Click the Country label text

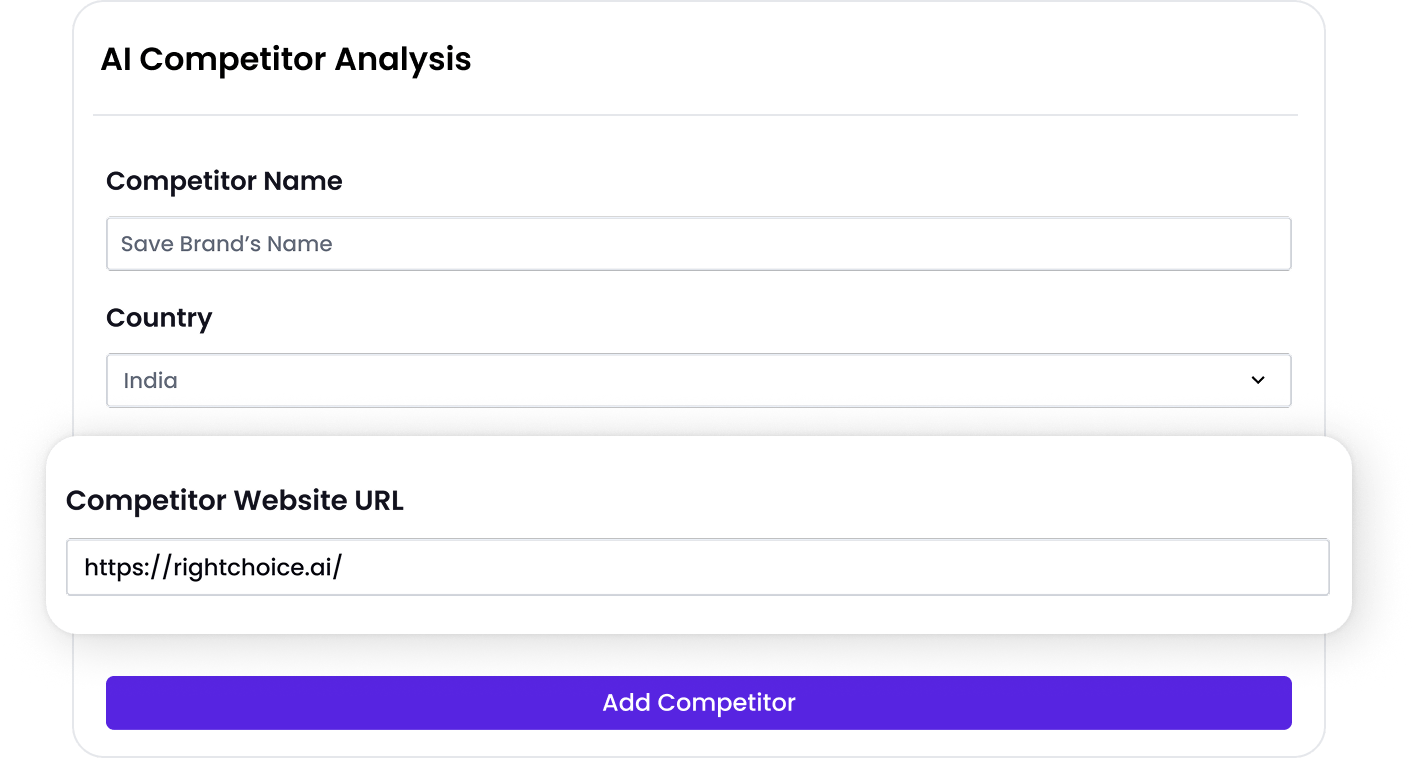tap(159, 318)
